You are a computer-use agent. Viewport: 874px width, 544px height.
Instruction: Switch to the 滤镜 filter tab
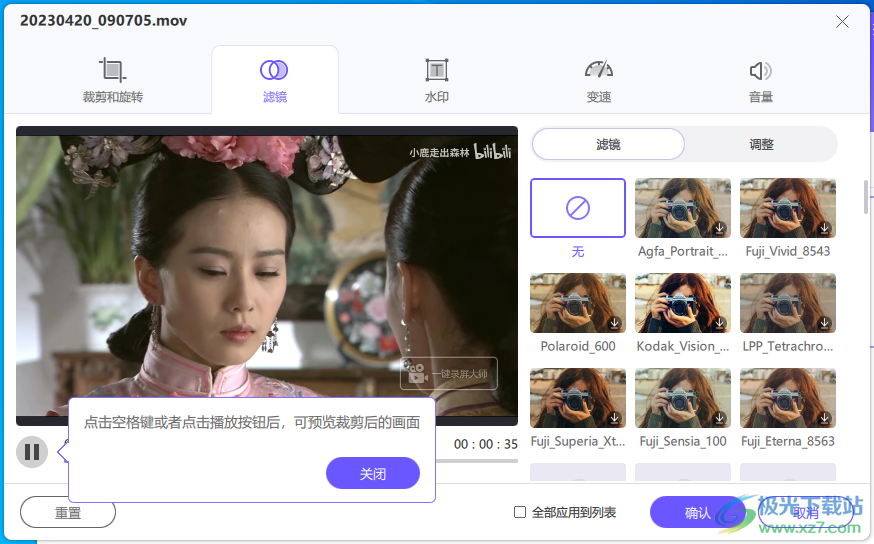274,81
